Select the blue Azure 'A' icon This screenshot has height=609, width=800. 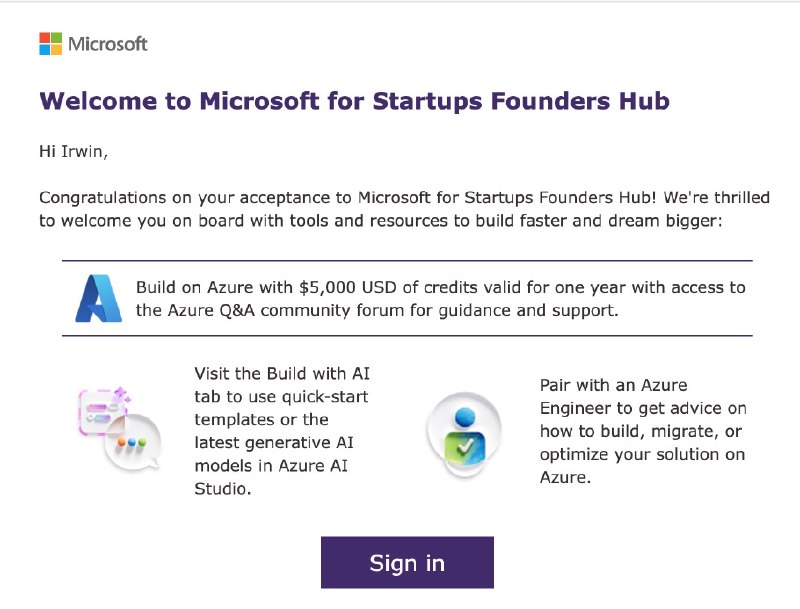coord(97,296)
